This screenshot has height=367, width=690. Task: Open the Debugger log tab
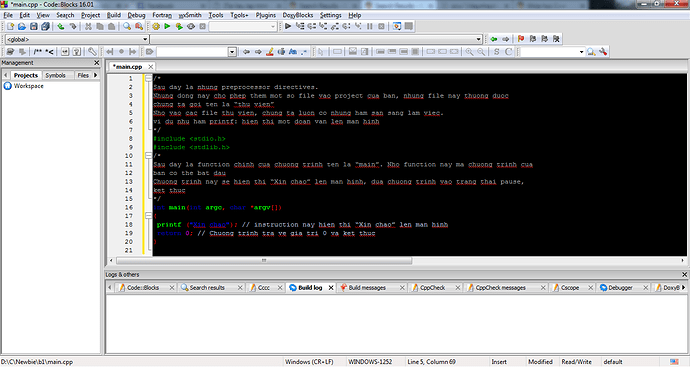(620, 288)
